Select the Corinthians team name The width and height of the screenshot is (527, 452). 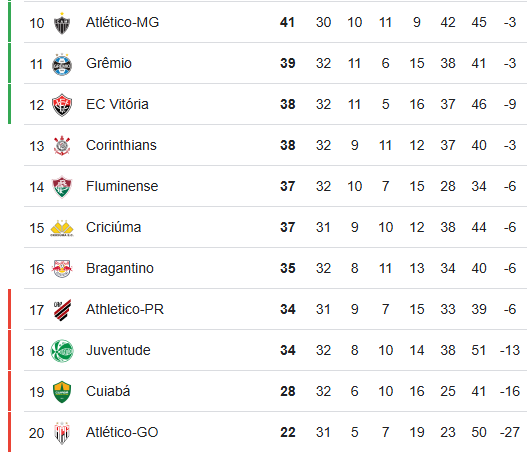(x=121, y=146)
